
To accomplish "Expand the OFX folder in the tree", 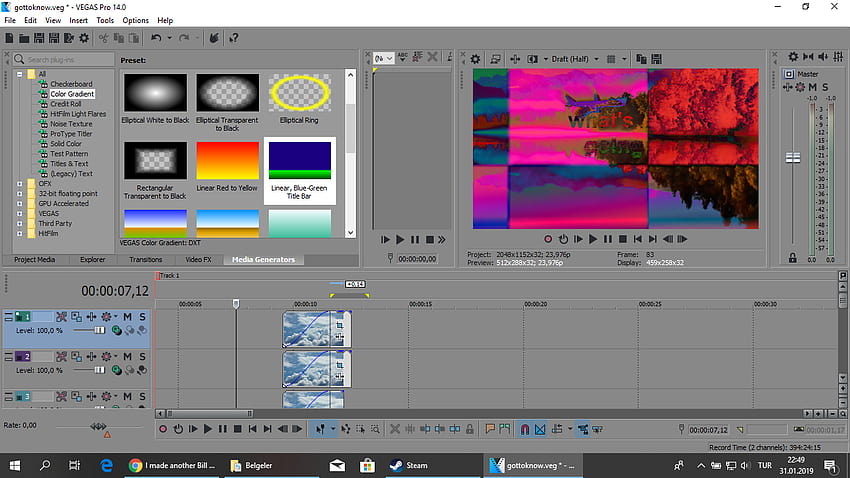I will pyautogui.click(x=20, y=184).
